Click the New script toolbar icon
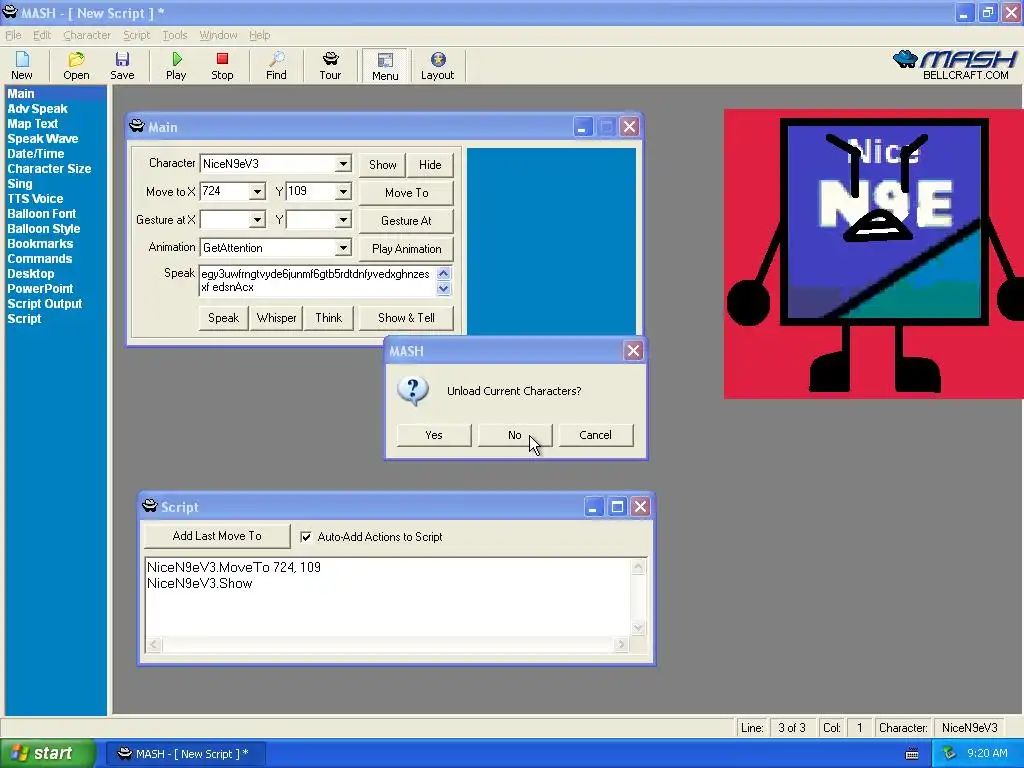This screenshot has width=1024, height=768. click(x=22, y=66)
